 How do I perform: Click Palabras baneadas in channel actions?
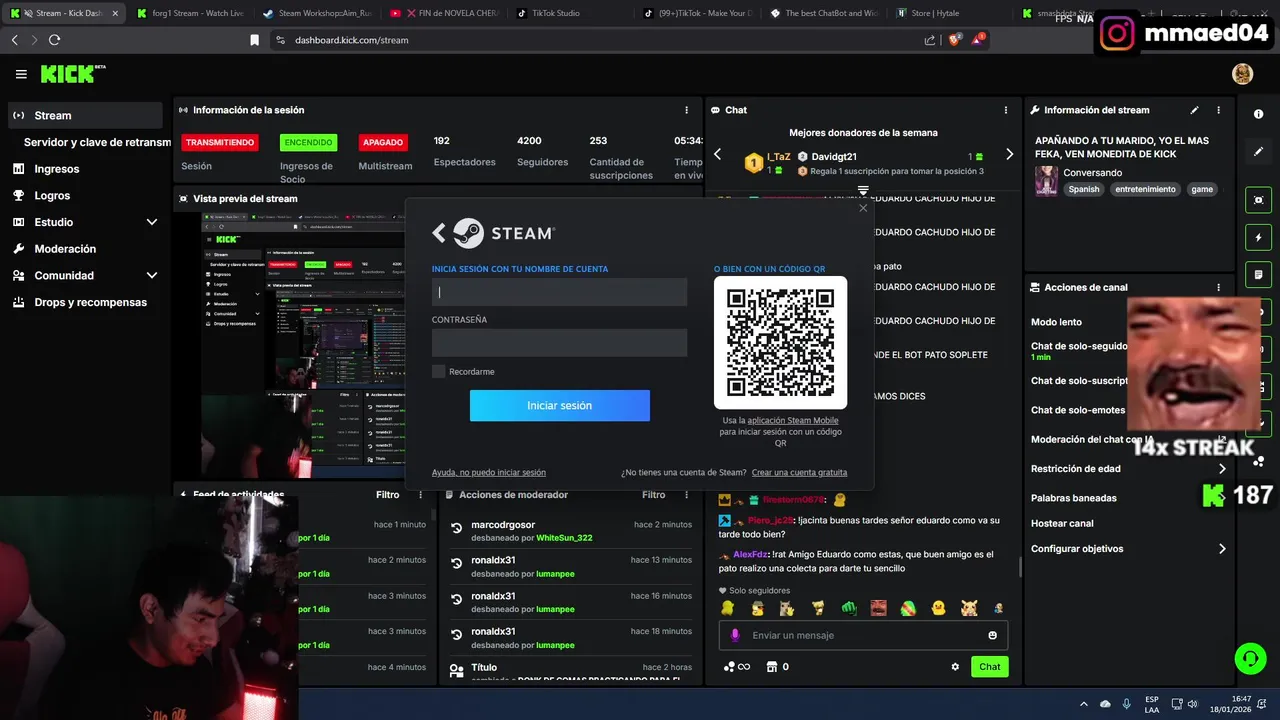point(1074,498)
